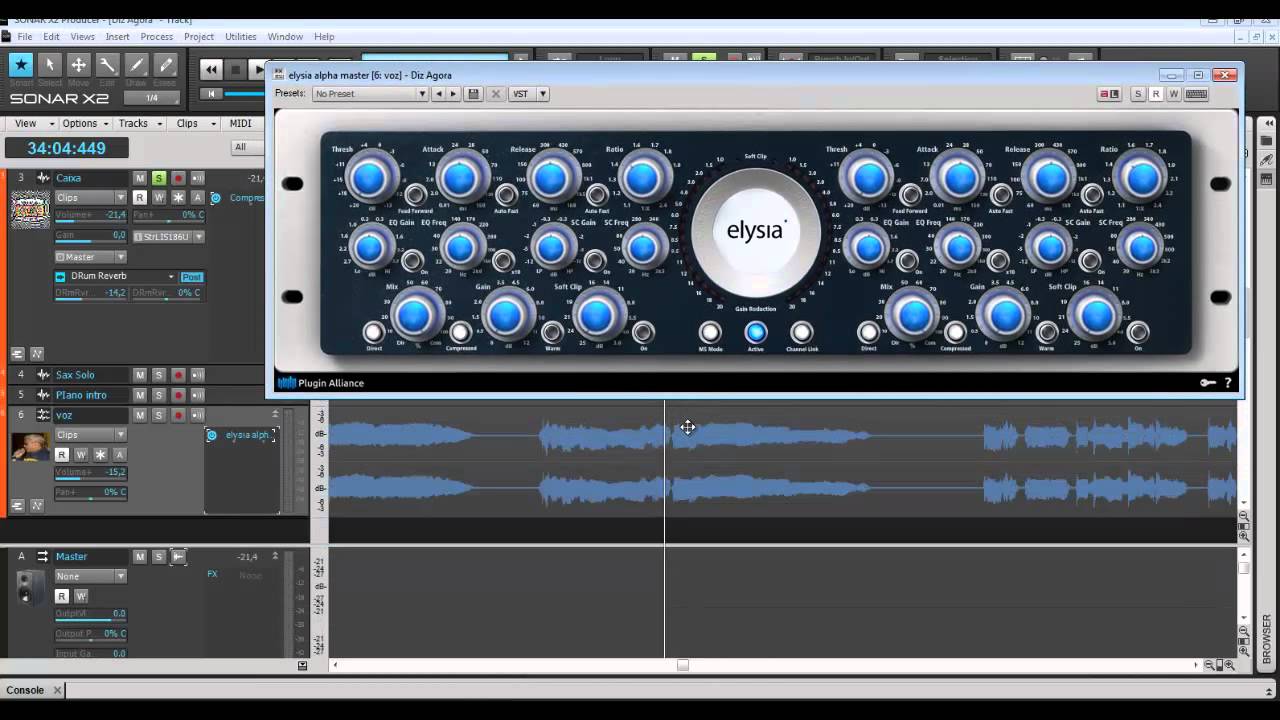Open the elysia help question mark
Viewport: 1280px width, 720px height.
[1228, 383]
